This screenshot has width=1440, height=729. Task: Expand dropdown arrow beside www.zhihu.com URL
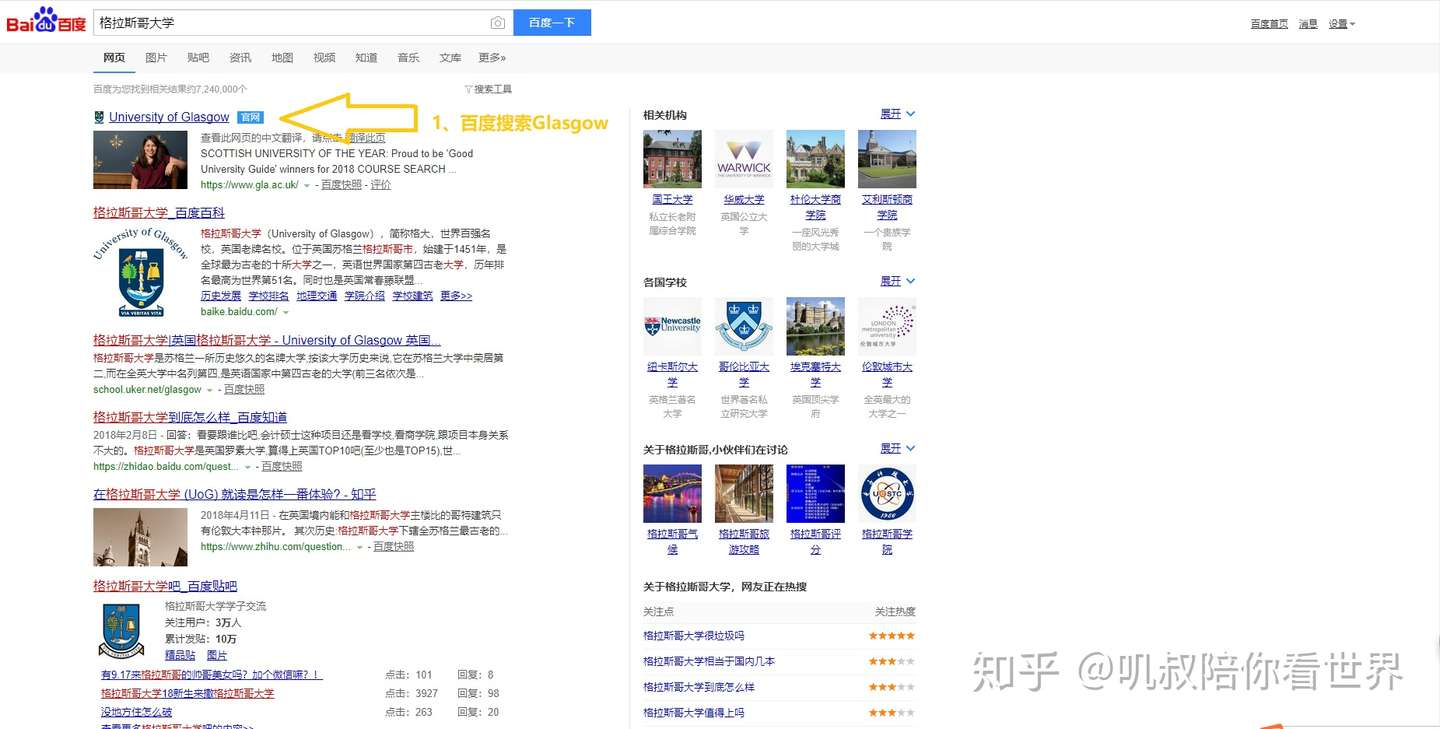point(359,548)
